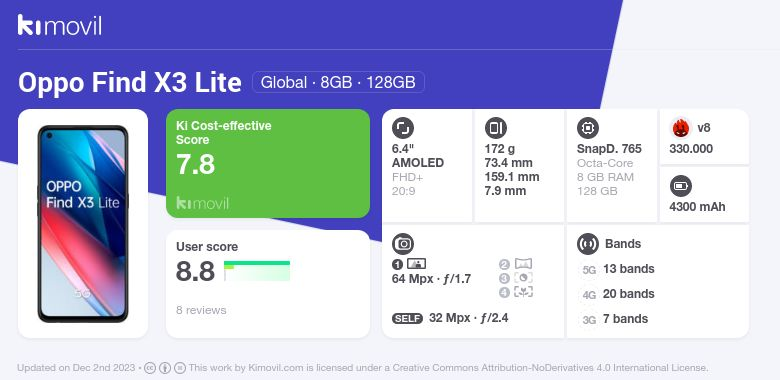Click the 5G 13 bands entry
This screenshot has width=780, height=380.
pyautogui.click(x=617, y=269)
